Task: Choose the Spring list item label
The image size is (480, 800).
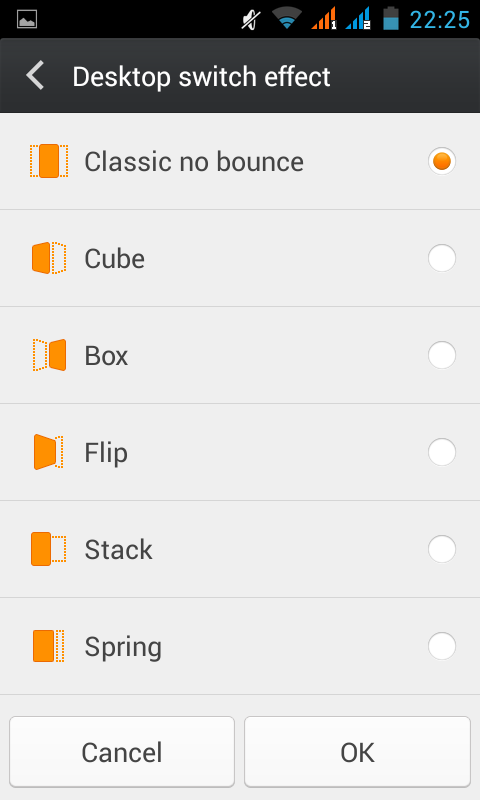Action: click(x=123, y=647)
